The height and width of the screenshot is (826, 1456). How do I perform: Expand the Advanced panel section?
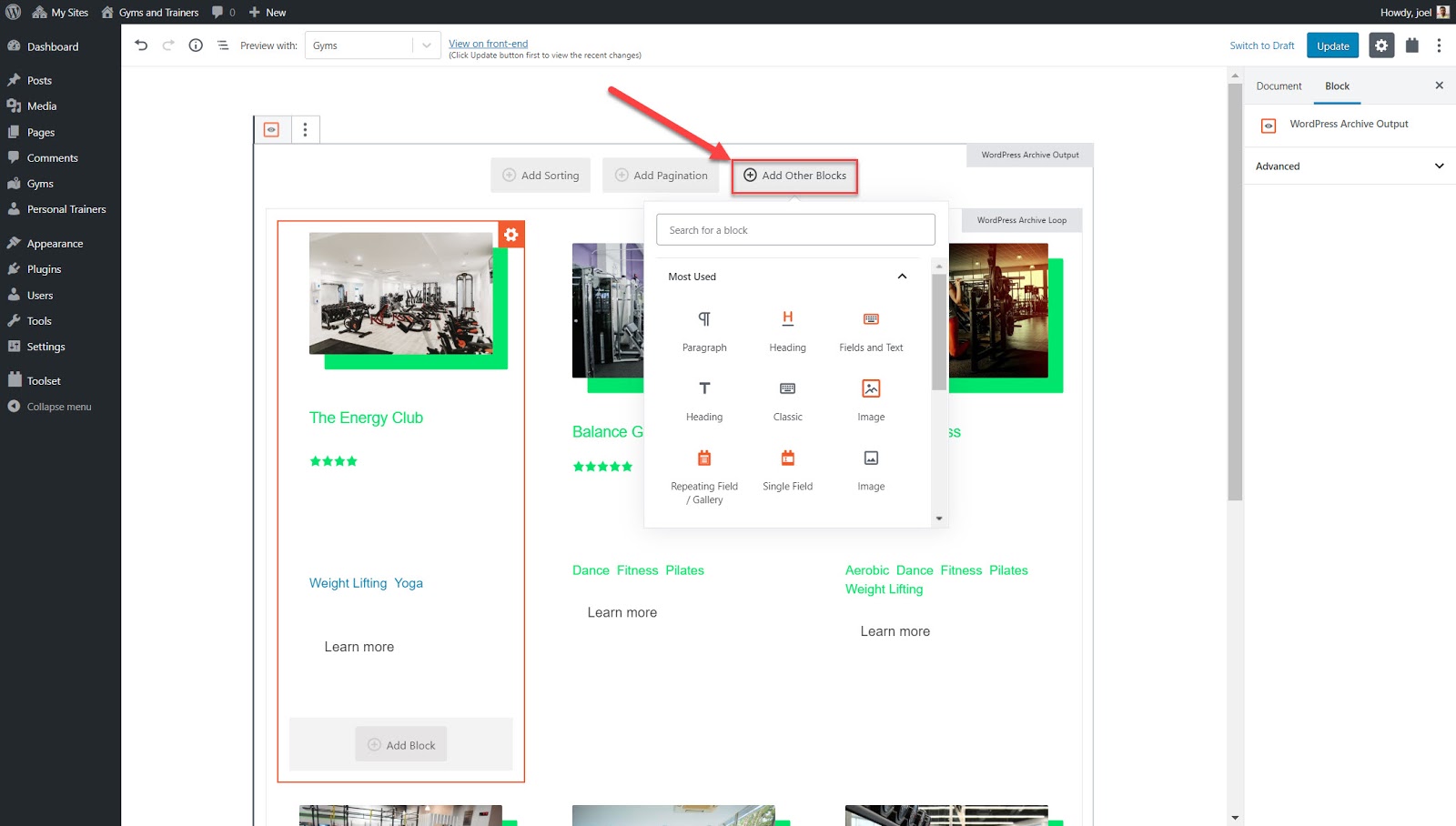click(1350, 166)
